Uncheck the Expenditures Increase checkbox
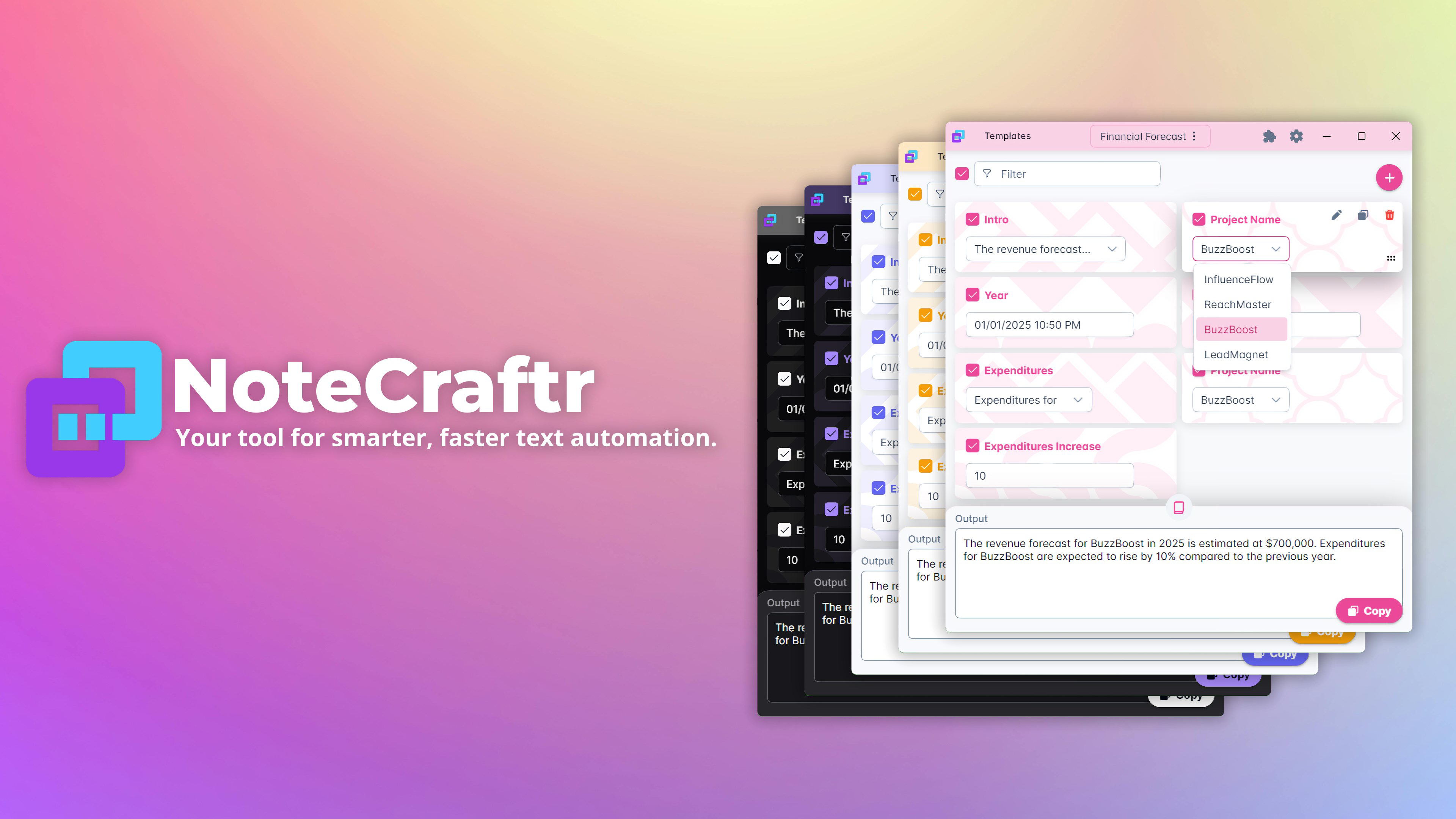 pos(972,446)
